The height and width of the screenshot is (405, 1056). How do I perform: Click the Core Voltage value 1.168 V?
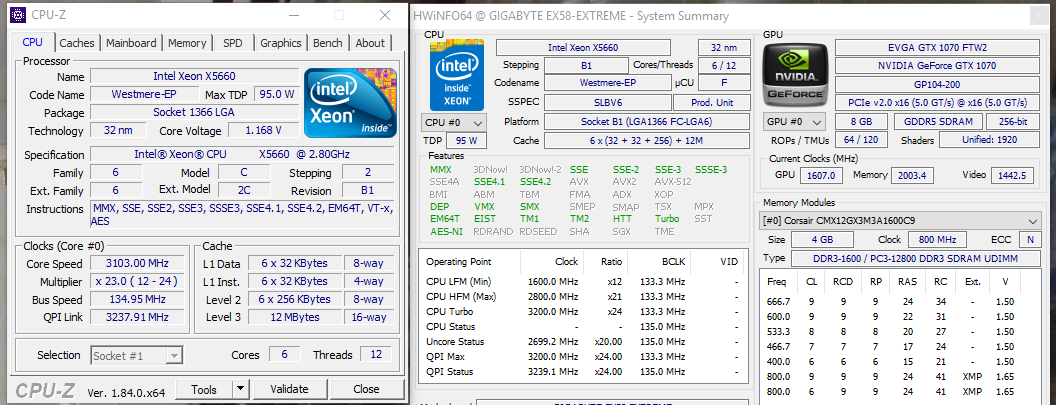264,130
